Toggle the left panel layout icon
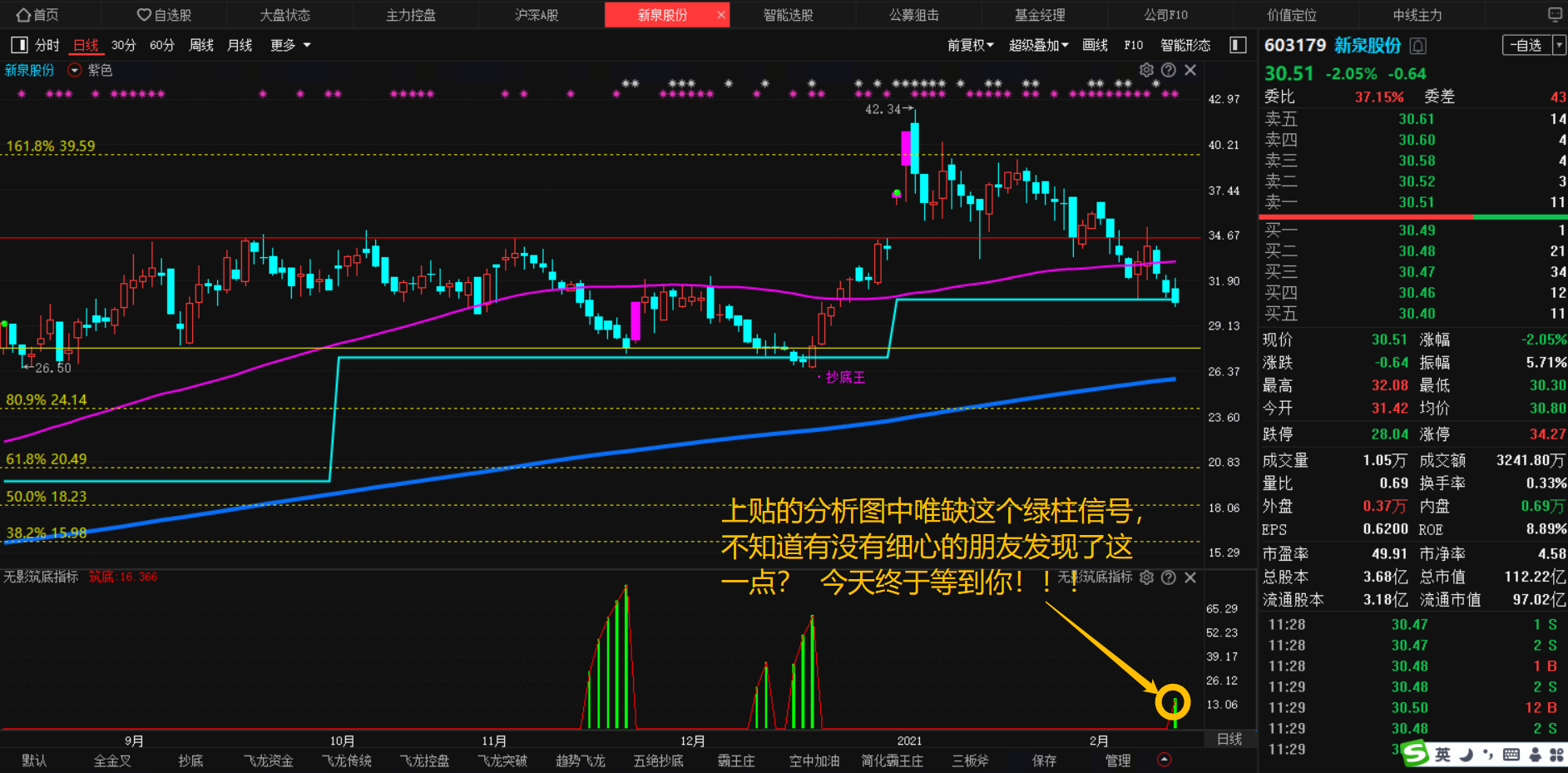Viewport: 1568px width, 773px height. 18,45
